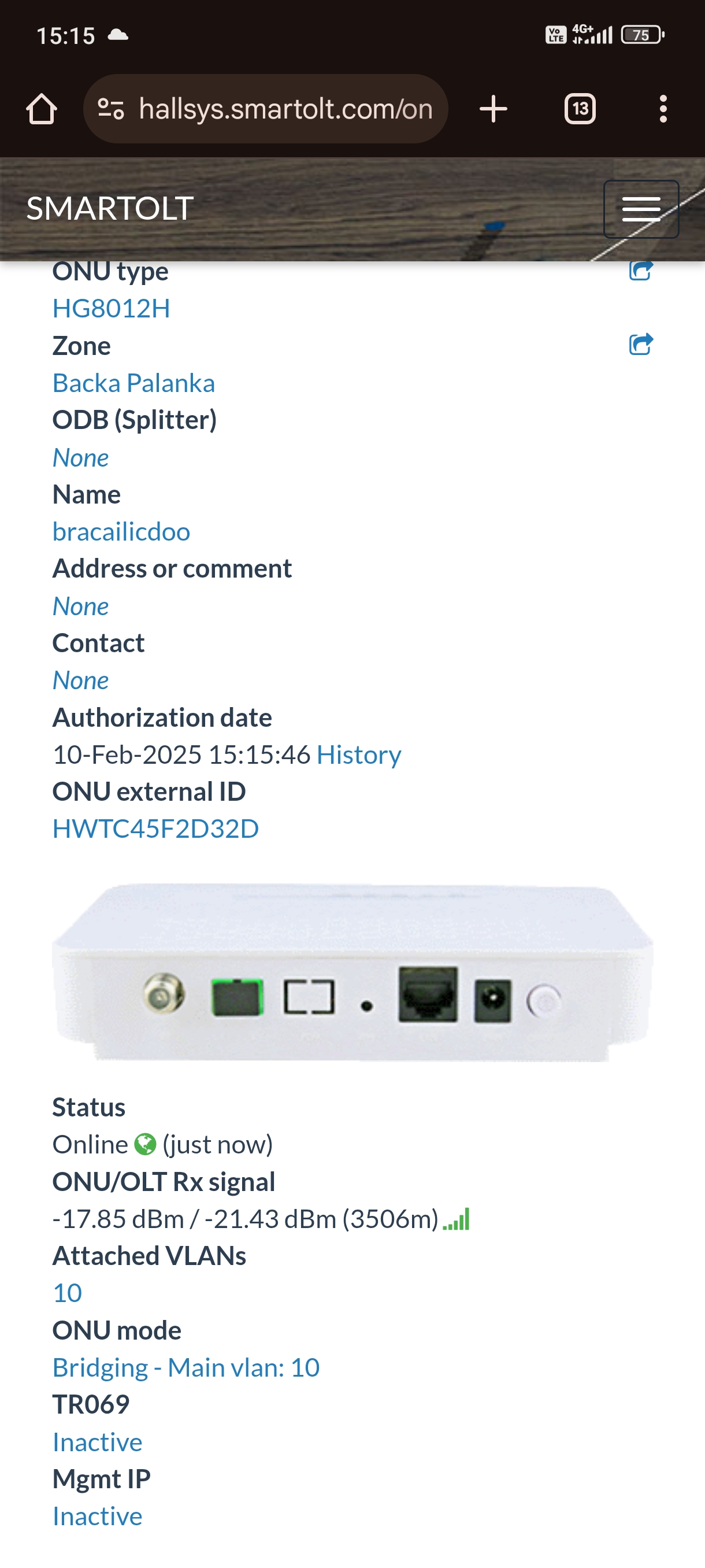Image resolution: width=705 pixels, height=1568 pixels.
Task: Click the move icon beside Zone
Action: point(641,345)
